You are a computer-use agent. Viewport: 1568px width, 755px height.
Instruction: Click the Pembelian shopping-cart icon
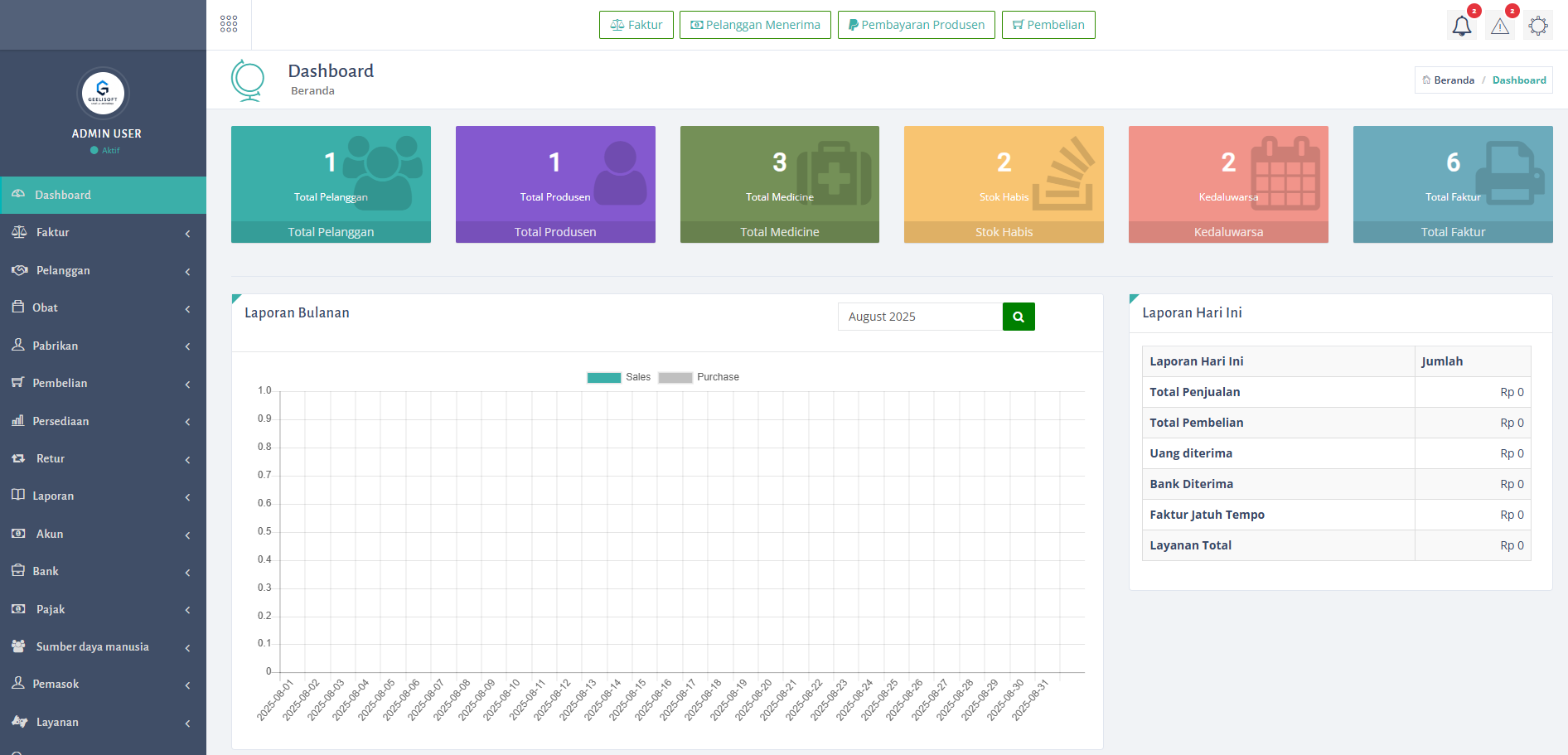pos(19,383)
